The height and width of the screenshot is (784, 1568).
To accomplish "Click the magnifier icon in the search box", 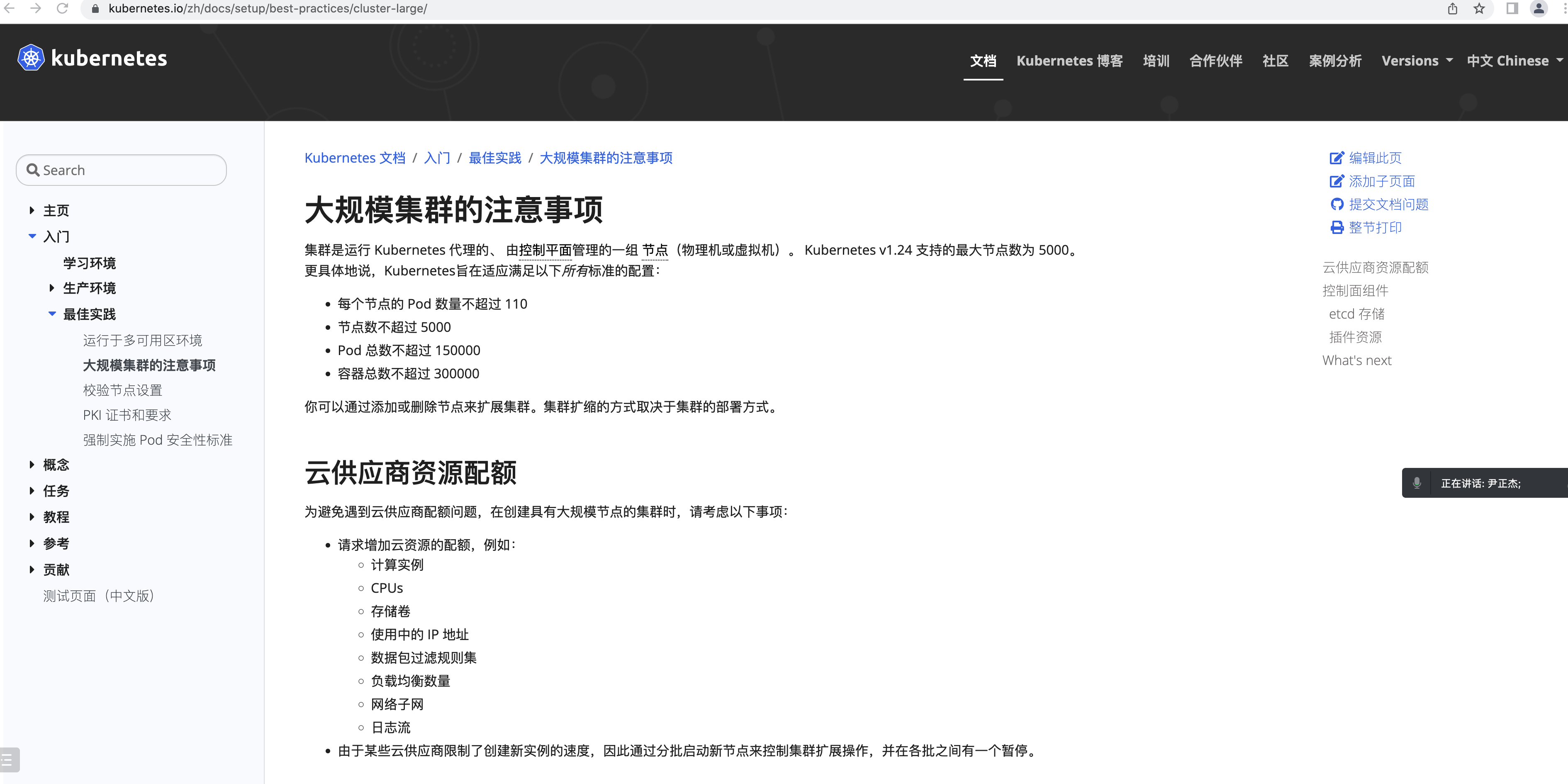I will [x=34, y=170].
